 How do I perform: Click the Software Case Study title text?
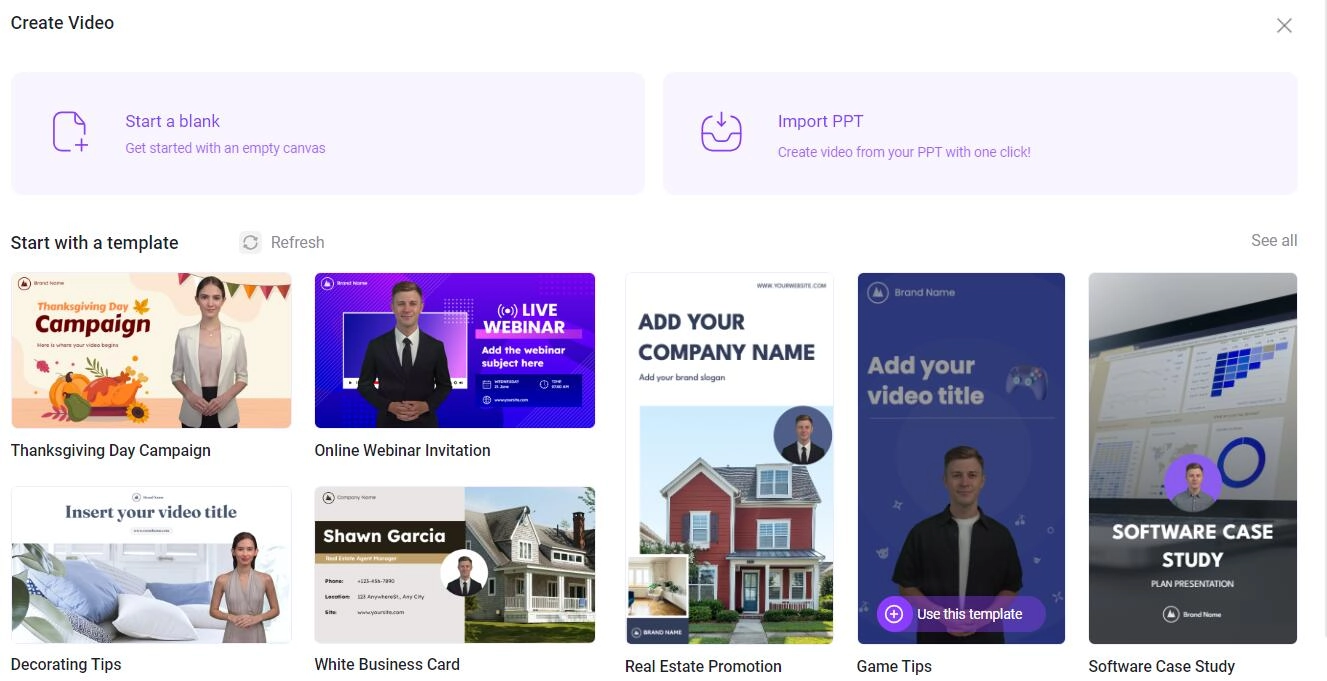click(1162, 666)
